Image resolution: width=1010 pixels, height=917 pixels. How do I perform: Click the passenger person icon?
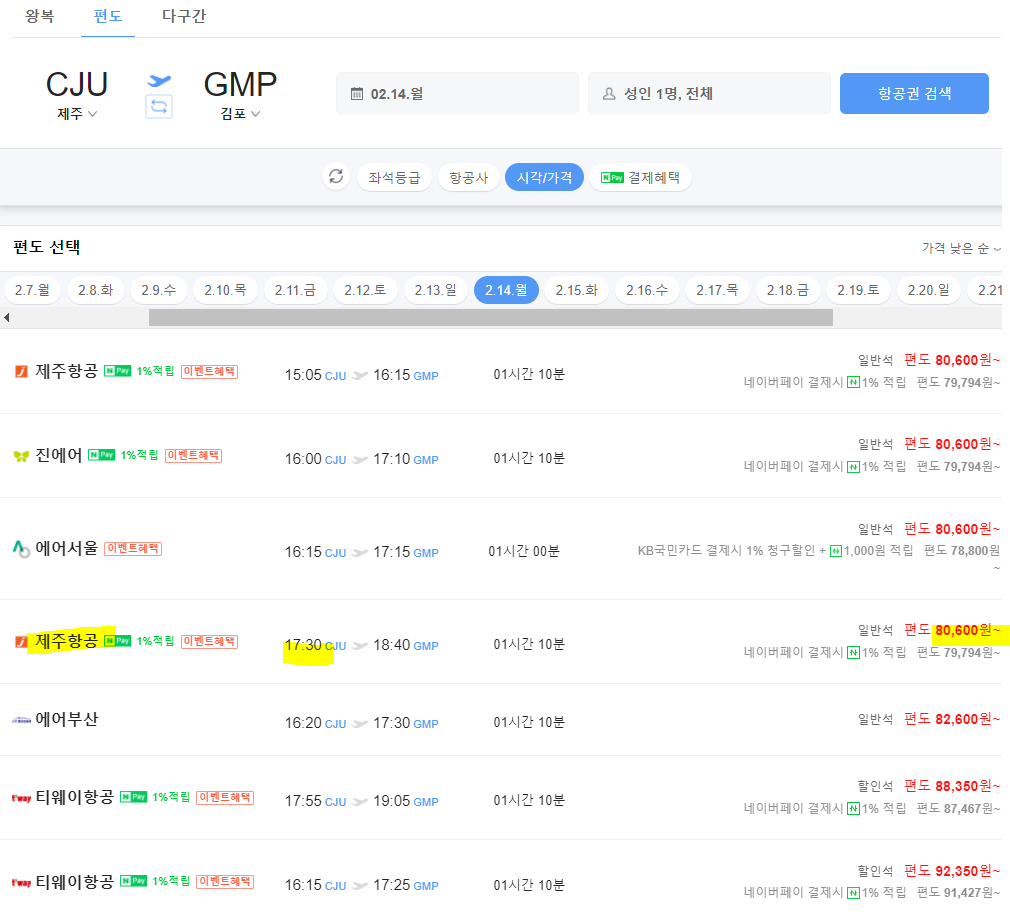point(609,94)
